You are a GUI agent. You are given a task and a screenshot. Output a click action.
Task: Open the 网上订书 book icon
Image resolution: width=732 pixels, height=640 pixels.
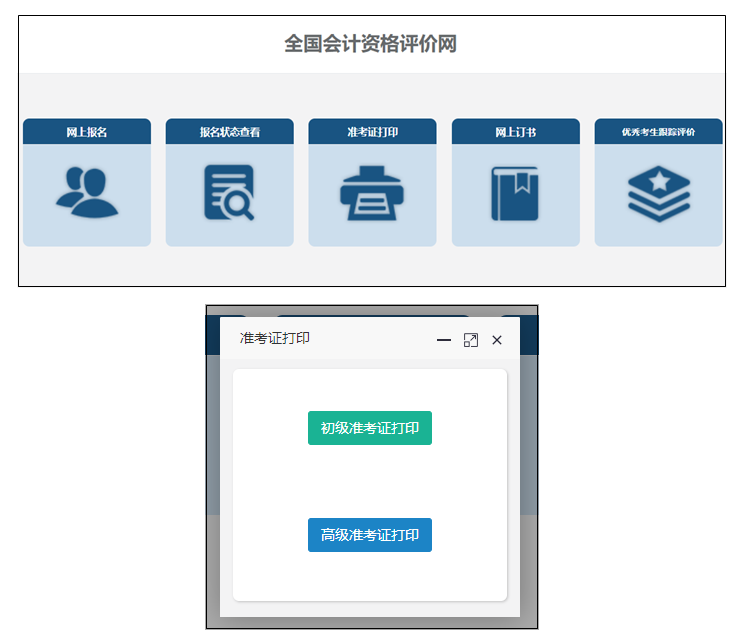(x=515, y=193)
